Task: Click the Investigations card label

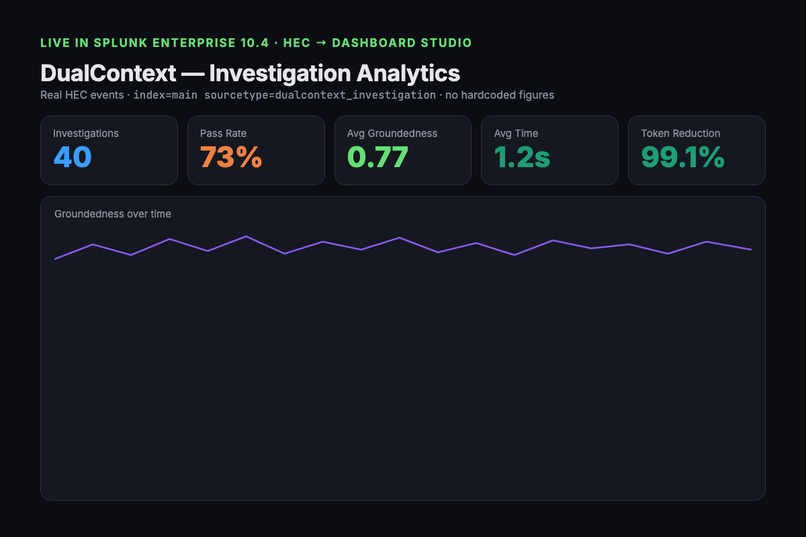Action: pyautogui.click(x=86, y=133)
